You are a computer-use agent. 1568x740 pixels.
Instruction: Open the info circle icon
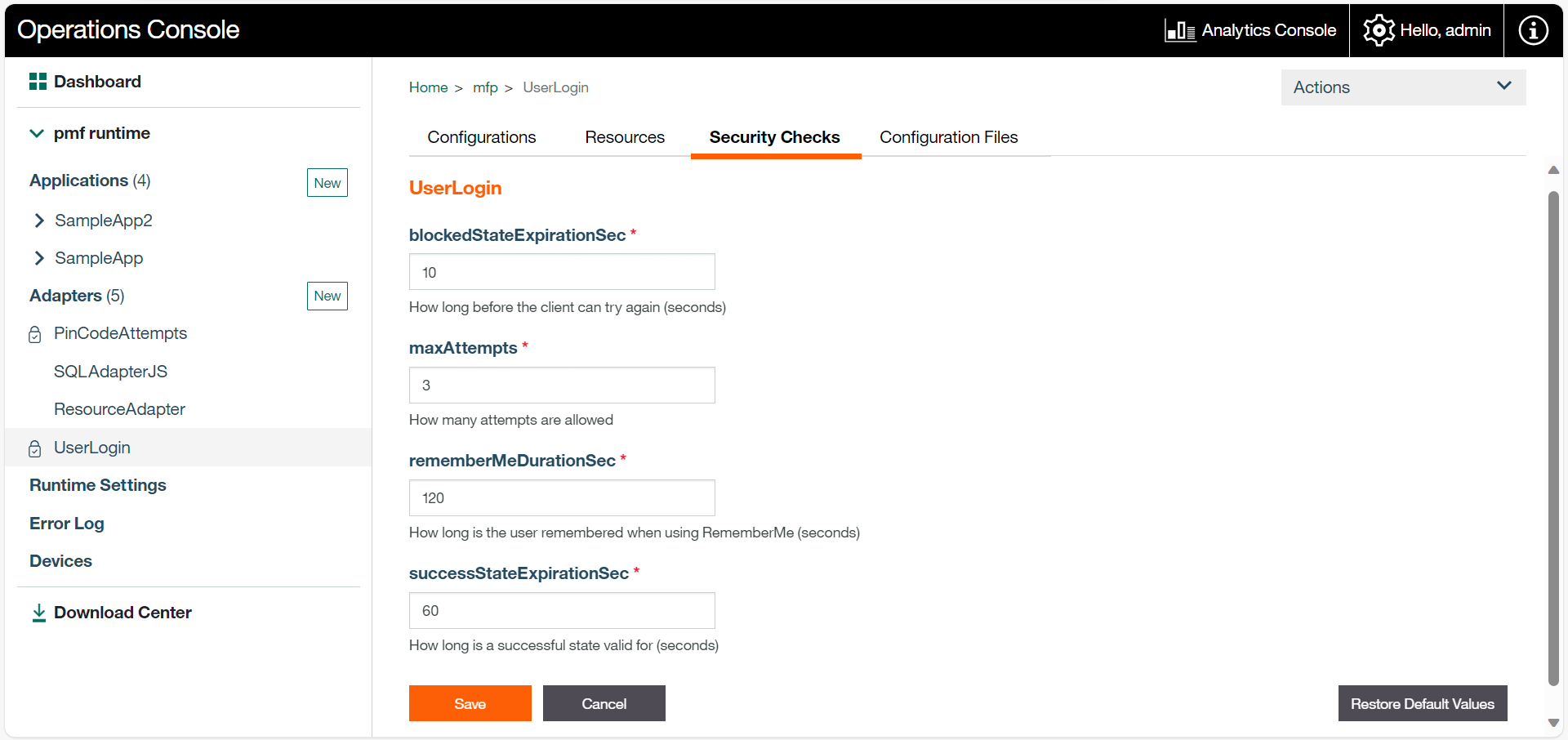(1532, 31)
